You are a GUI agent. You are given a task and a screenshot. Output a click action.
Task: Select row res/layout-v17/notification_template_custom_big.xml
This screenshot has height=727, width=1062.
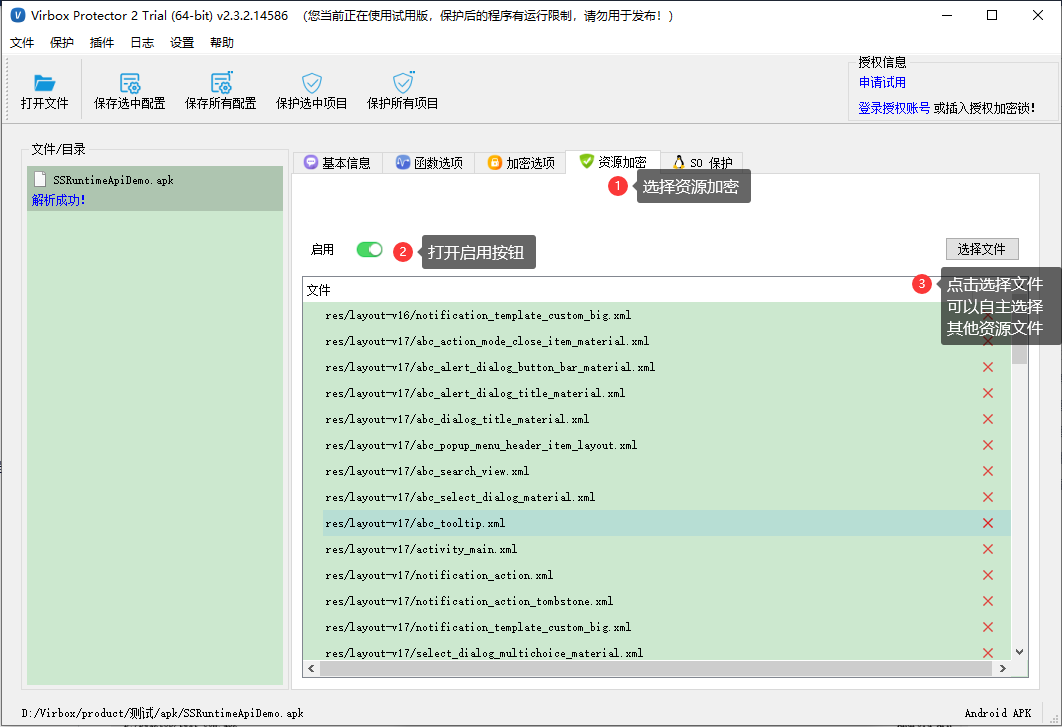click(x=666, y=627)
